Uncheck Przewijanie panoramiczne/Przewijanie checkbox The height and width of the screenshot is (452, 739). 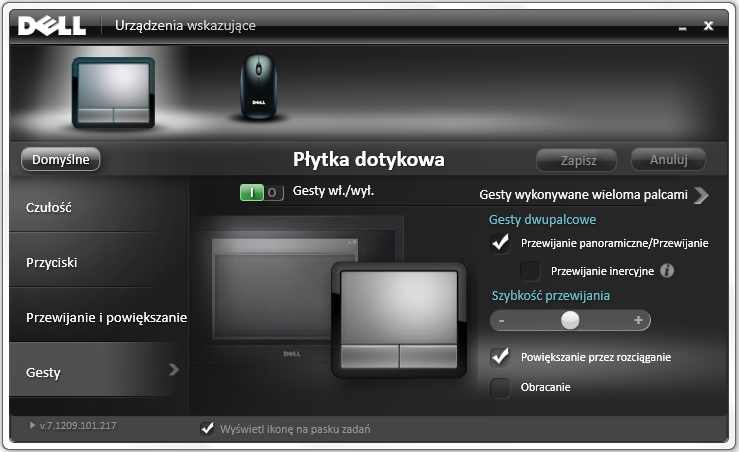point(500,243)
